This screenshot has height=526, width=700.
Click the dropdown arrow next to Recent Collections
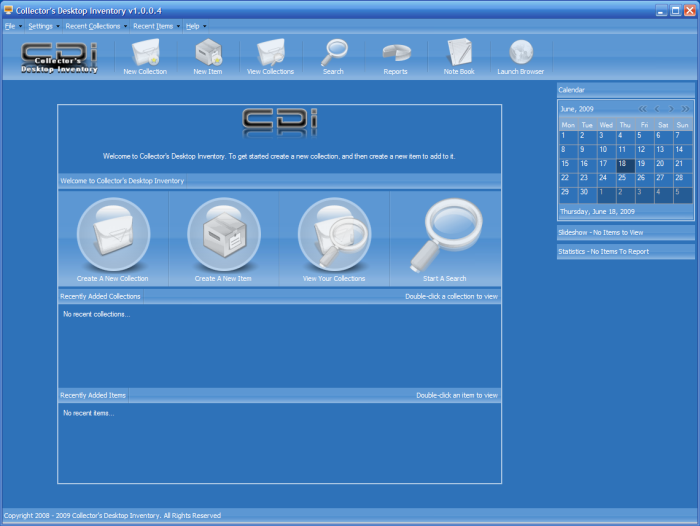coord(125,26)
